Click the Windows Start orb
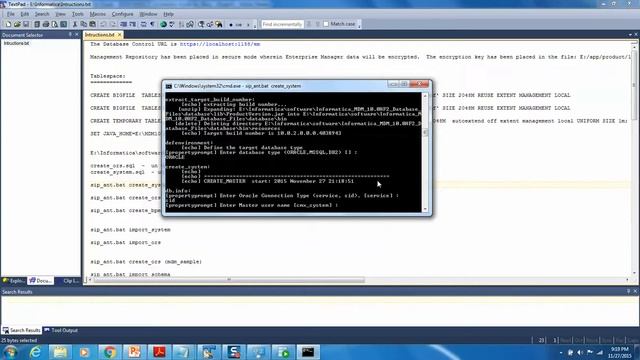 (10, 352)
